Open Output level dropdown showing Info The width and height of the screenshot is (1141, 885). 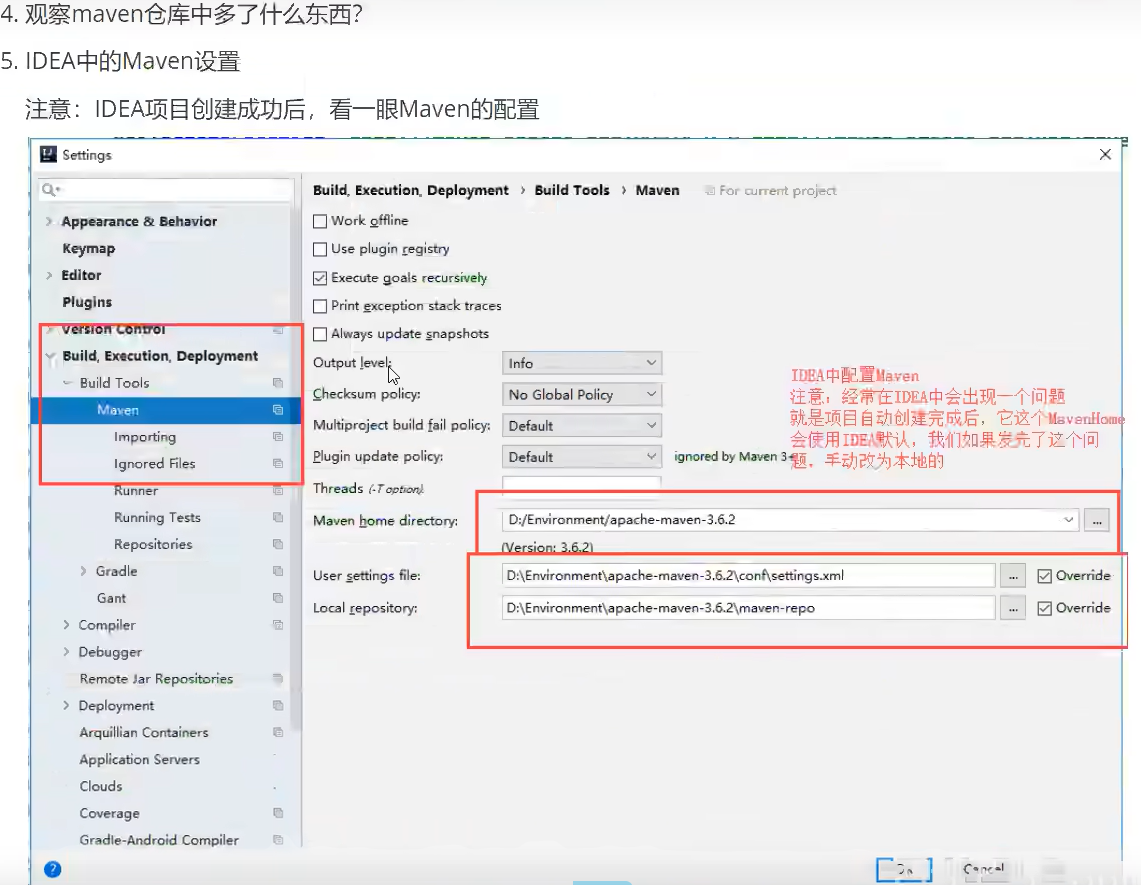click(581, 363)
